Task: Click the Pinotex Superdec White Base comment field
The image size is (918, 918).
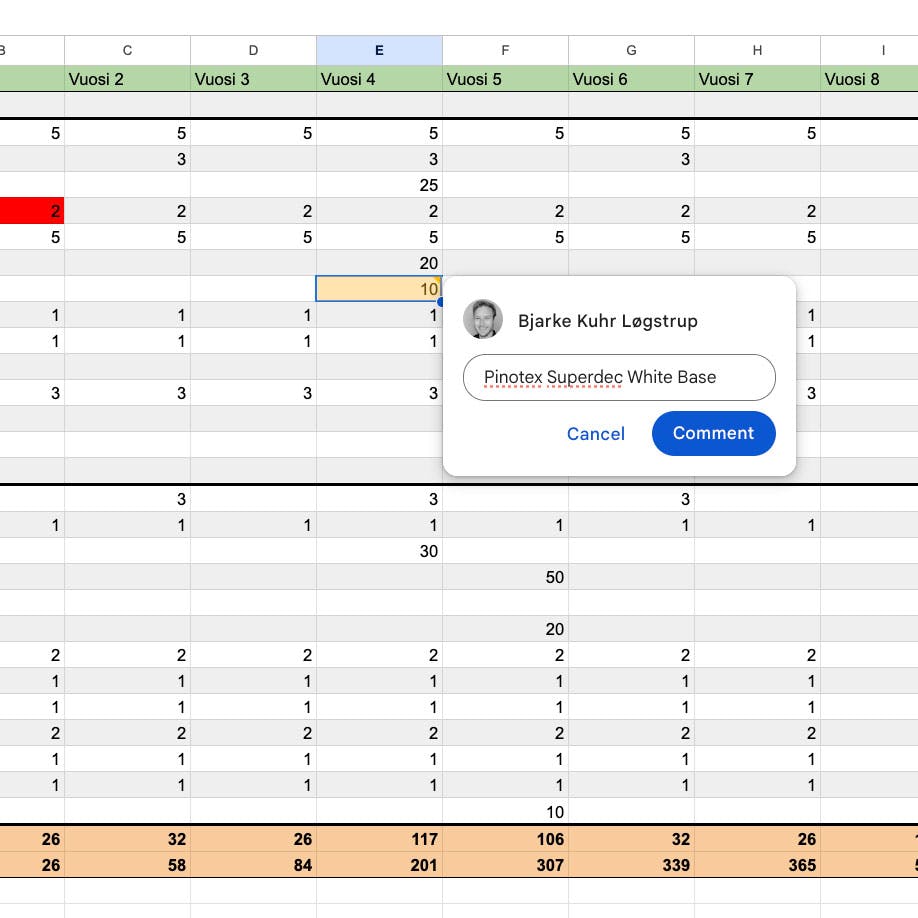Action: point(619,377)
